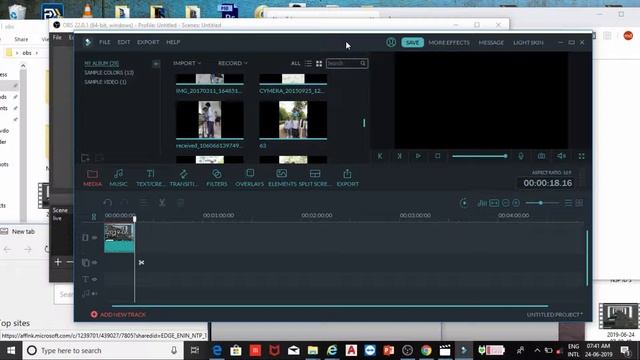Play the preview video
The image size is (640, 360).
pos(418,156)
